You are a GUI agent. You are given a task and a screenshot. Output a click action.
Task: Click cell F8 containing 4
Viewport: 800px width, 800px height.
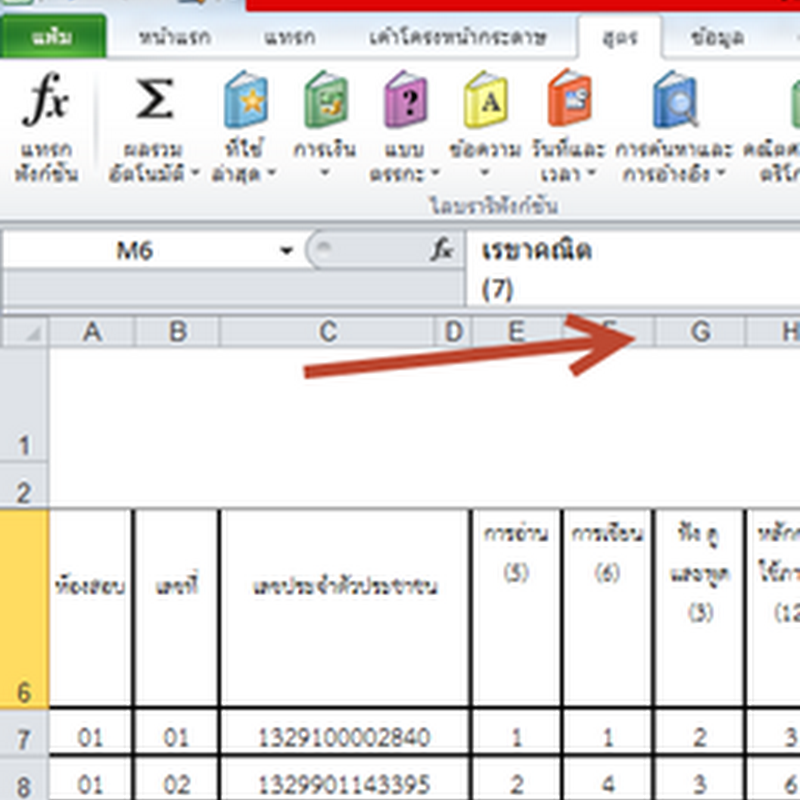pos(607,779)
